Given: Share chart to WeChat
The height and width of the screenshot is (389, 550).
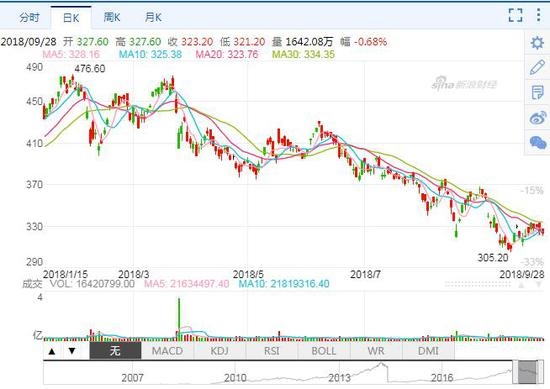Looking at the screenshot, I should 538,142.
